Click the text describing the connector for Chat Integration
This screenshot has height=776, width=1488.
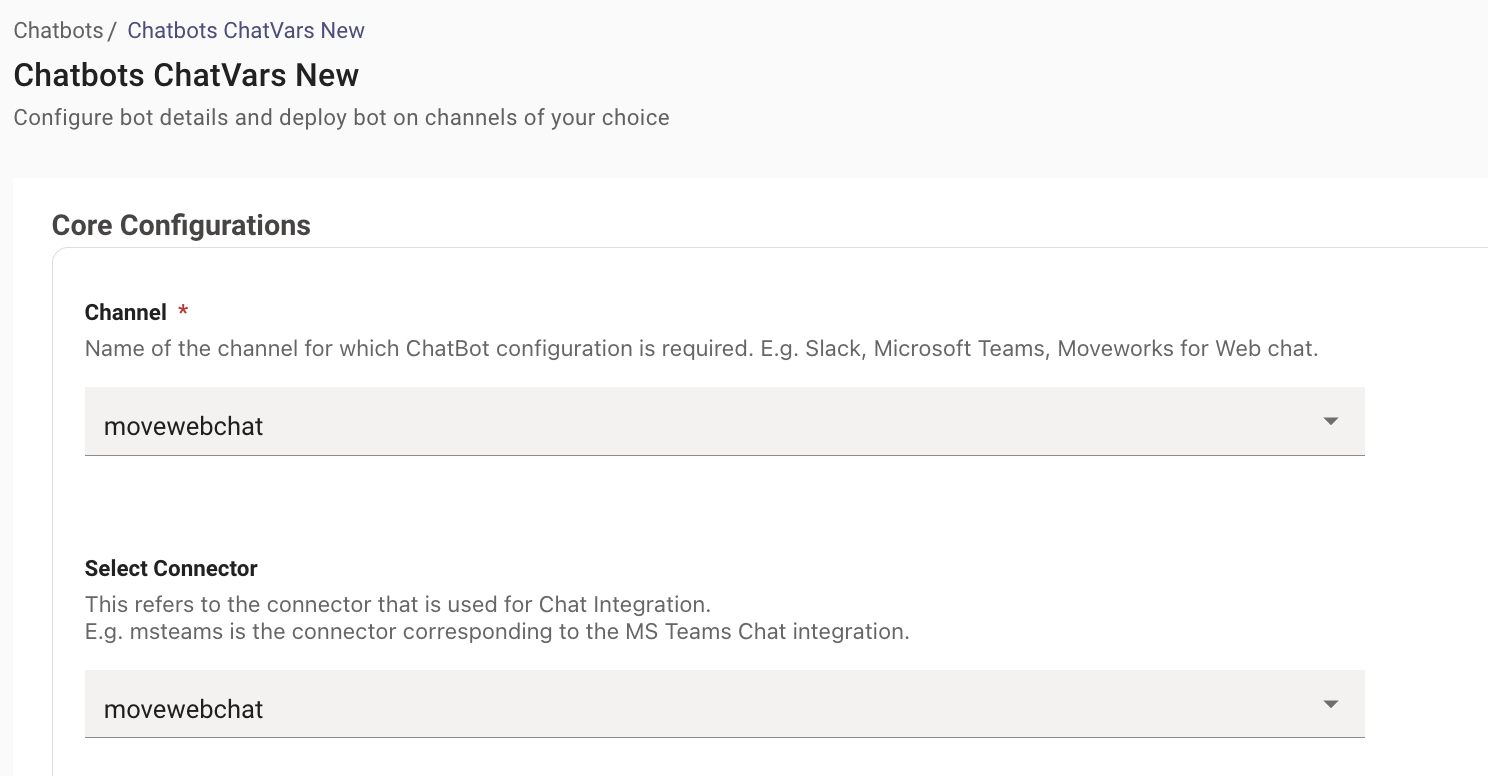pyautogui.click(x=398, y=604)
